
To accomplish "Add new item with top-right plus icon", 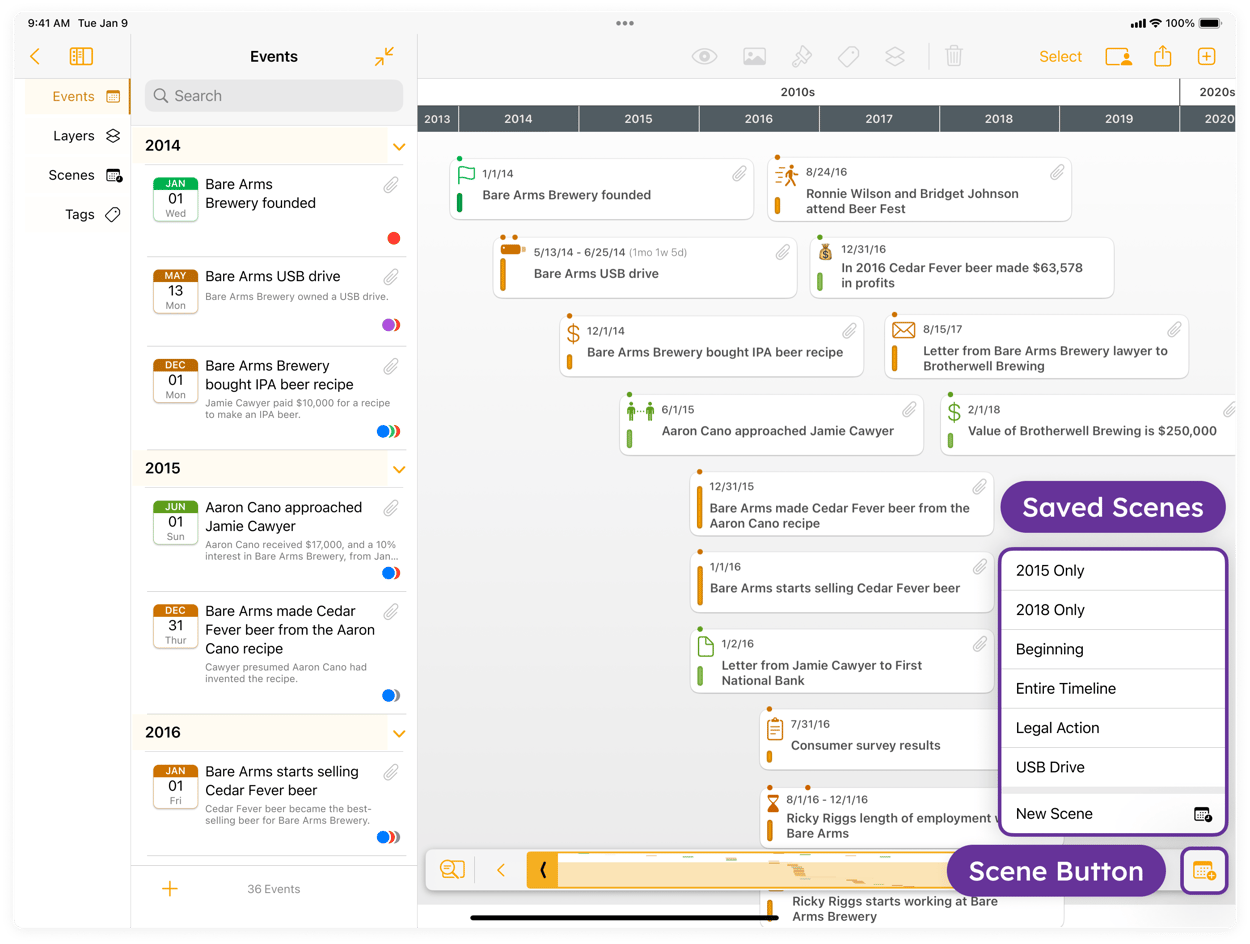I will (1207, 57).
